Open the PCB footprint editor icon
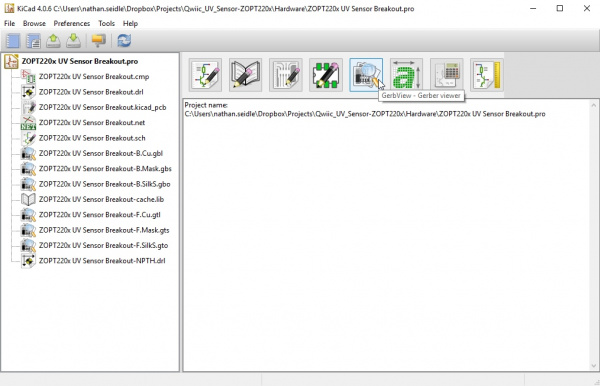 click(x=326, y=75)
